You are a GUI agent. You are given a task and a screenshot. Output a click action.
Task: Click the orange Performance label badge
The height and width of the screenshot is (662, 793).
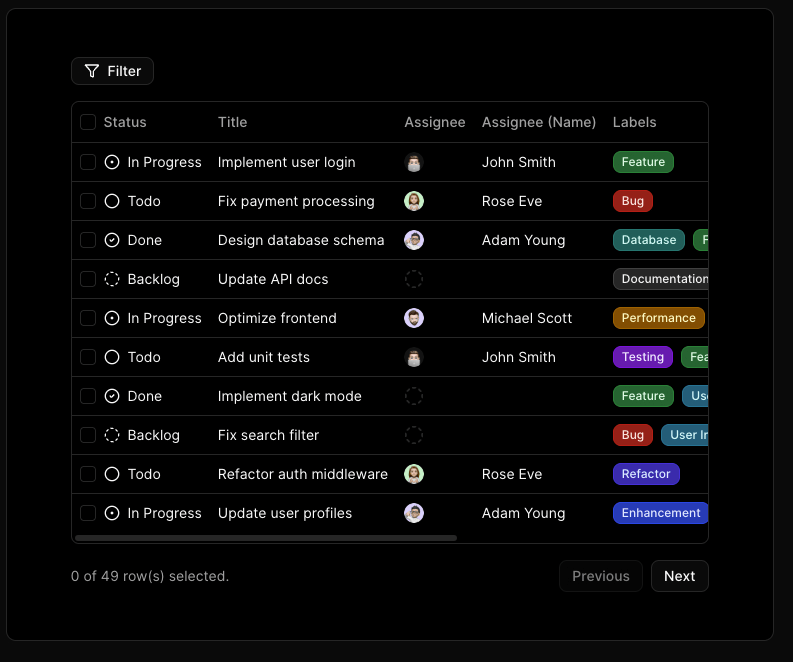coord(658,318)
